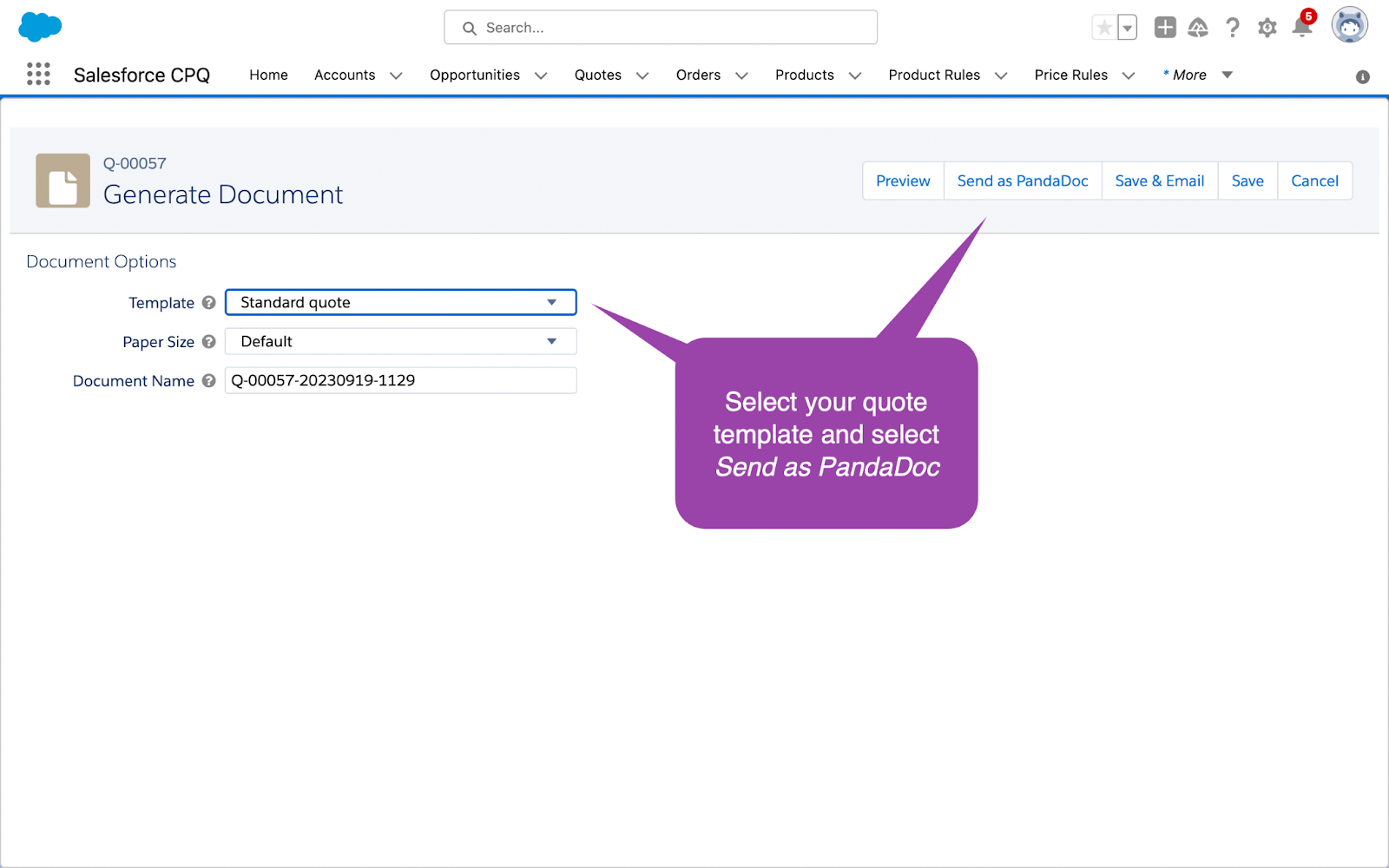
Task: Open the Paper Size dropdown
Action: 401,341
